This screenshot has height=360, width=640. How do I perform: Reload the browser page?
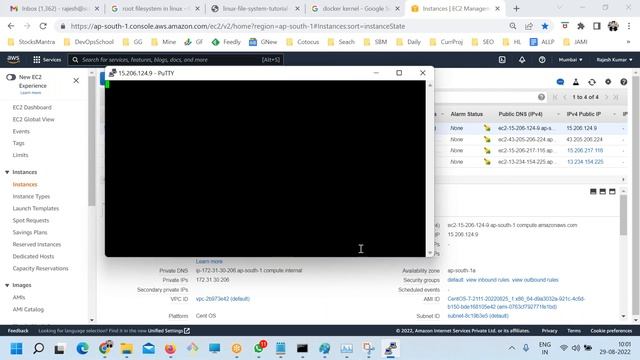43,26
